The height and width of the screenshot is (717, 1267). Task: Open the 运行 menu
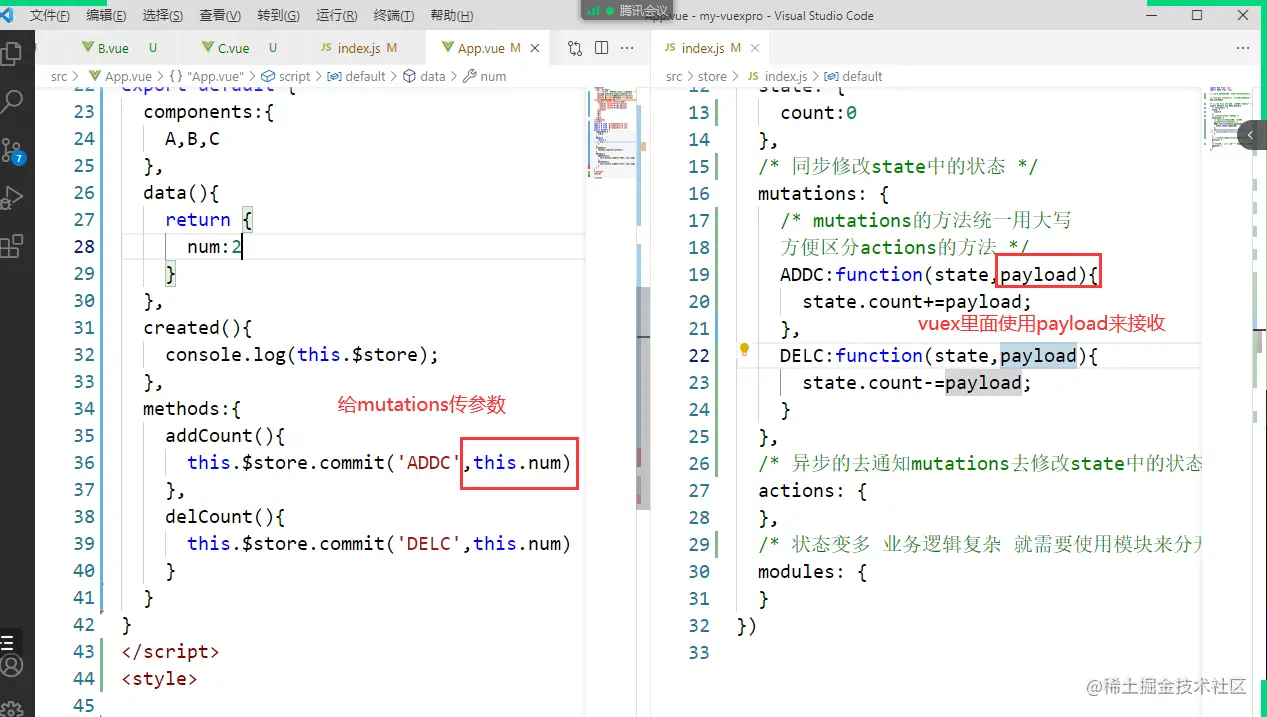point(336,14)
